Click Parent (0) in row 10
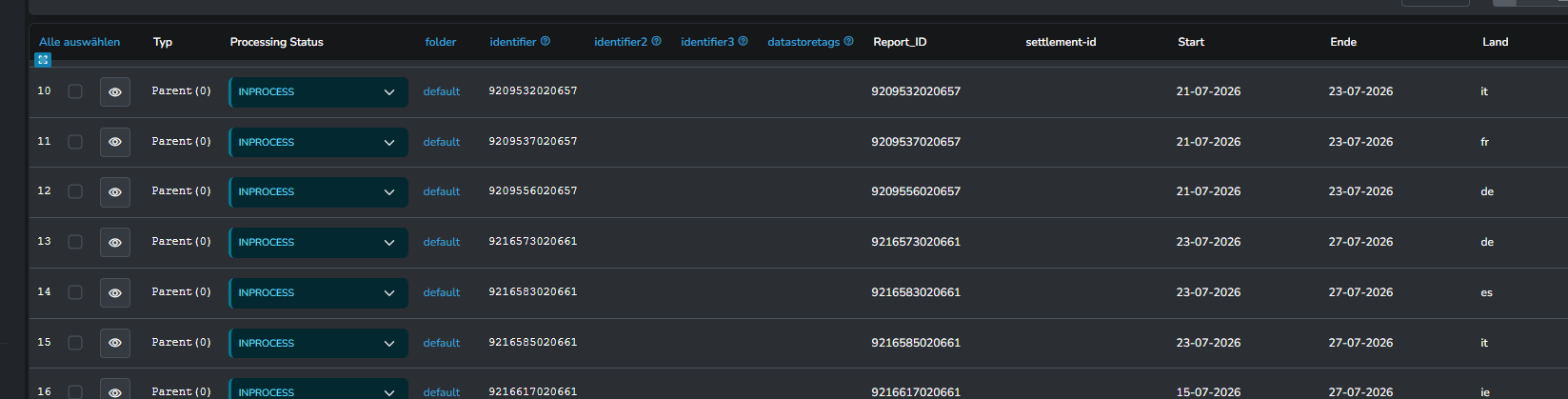The width and height of the screenshot is (1568, 399). pyautogui.click(x=181, y=91)
